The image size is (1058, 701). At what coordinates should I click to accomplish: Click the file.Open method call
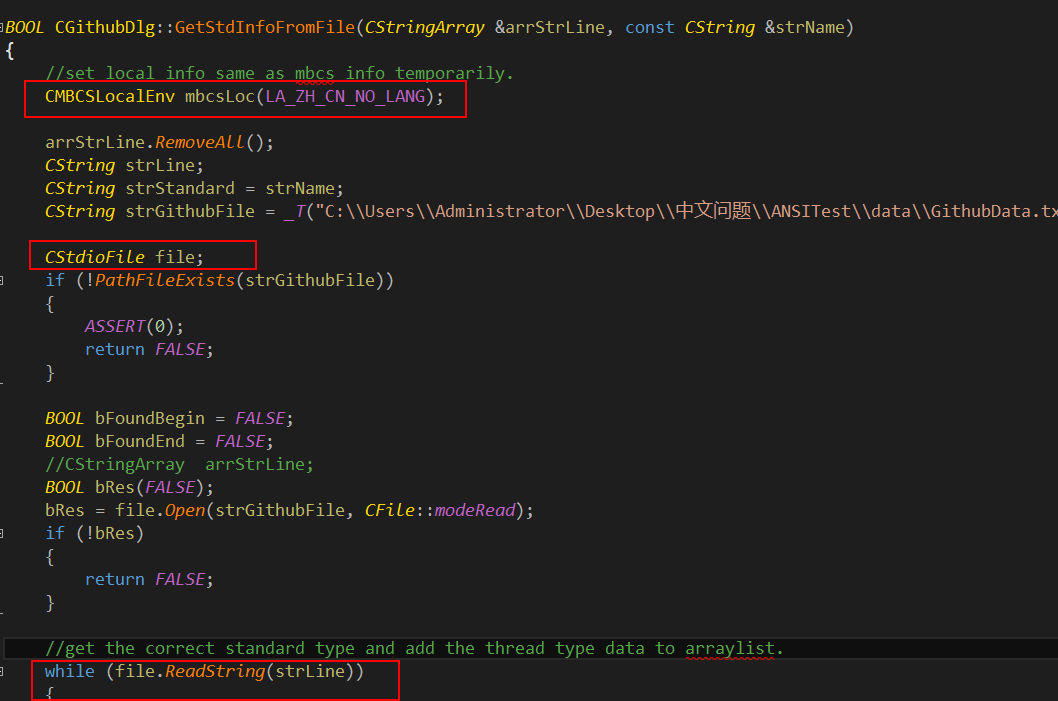(185, 510)
